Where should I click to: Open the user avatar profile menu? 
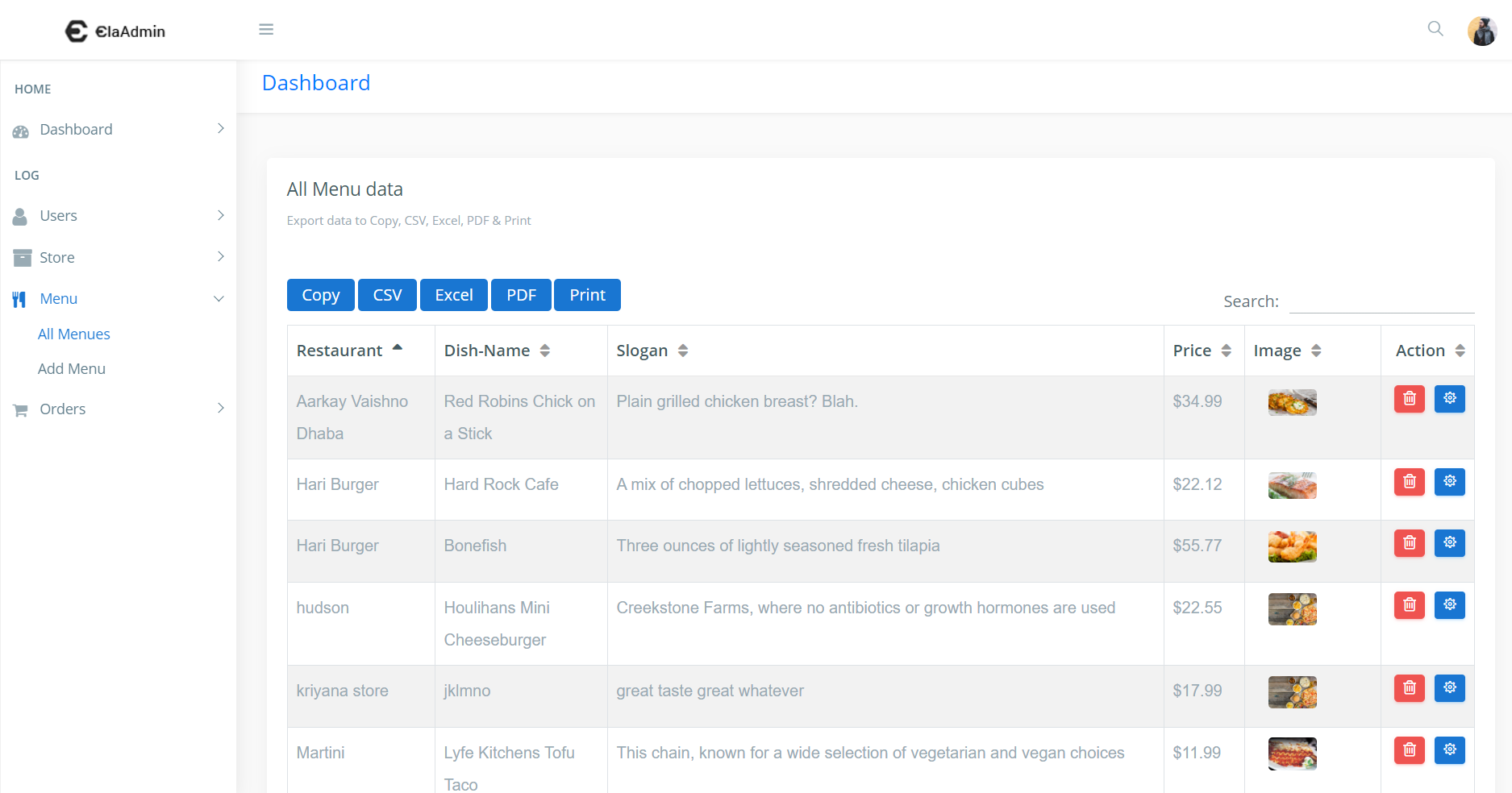click(1482, 31)
